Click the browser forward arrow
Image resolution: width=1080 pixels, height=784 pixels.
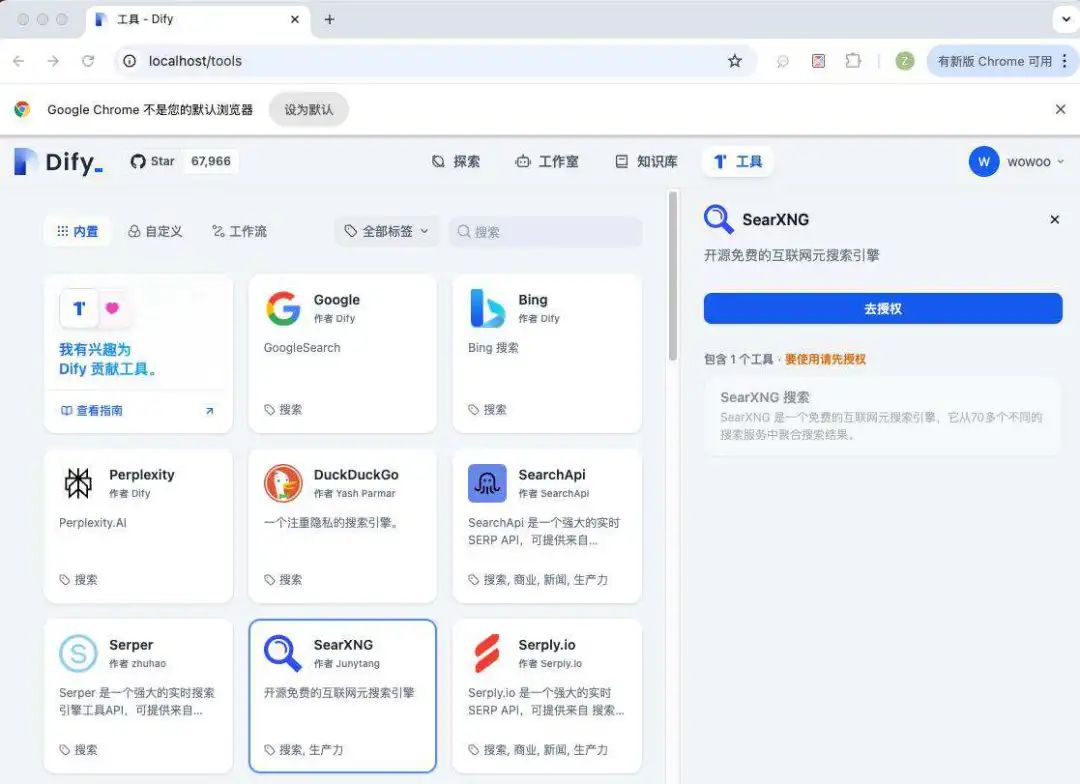53,61
